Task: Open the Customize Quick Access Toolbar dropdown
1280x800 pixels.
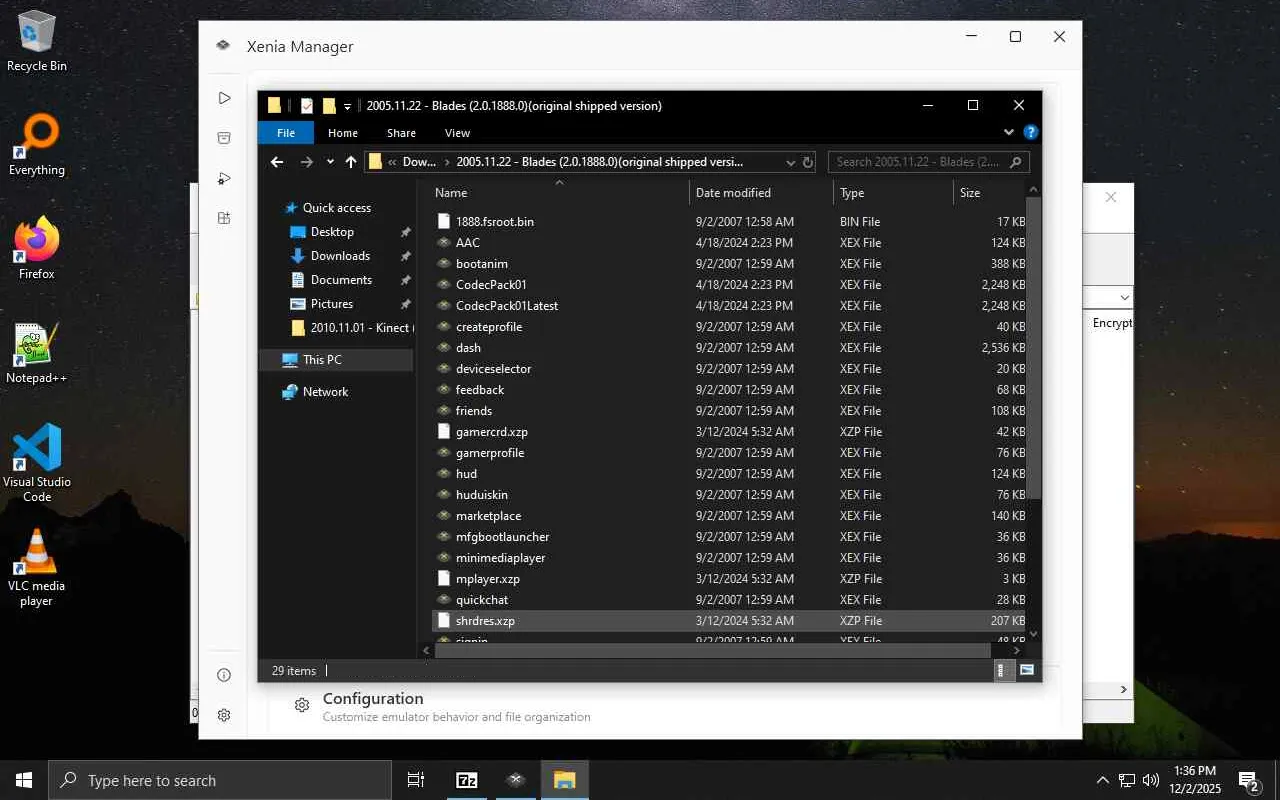Action: (348, 106)
